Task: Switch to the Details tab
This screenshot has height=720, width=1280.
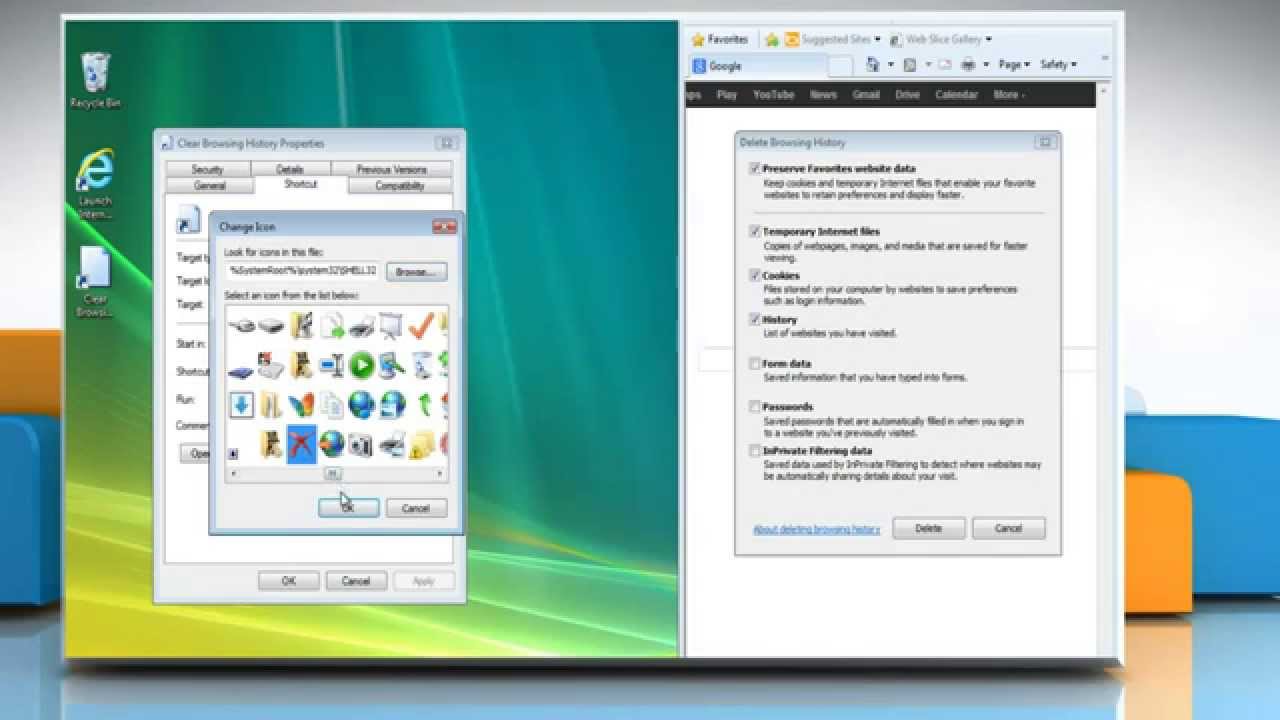Action: (290, 169)
